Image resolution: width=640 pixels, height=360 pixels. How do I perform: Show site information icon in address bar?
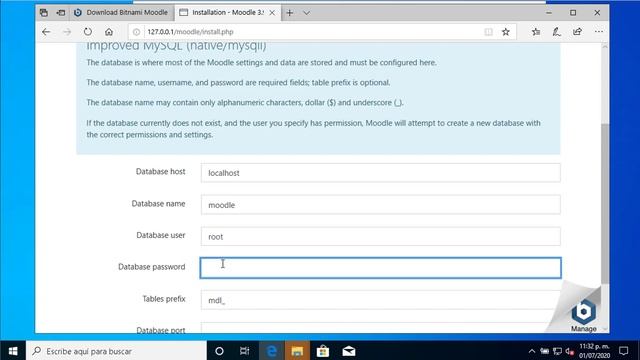pos(137,32)
